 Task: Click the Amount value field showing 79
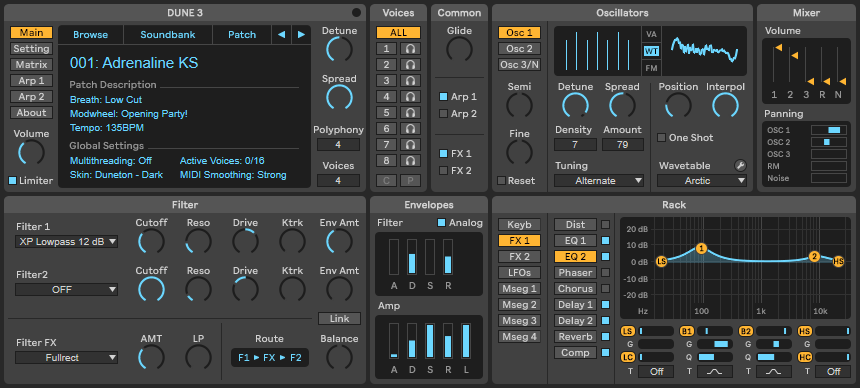click(623, 145)
